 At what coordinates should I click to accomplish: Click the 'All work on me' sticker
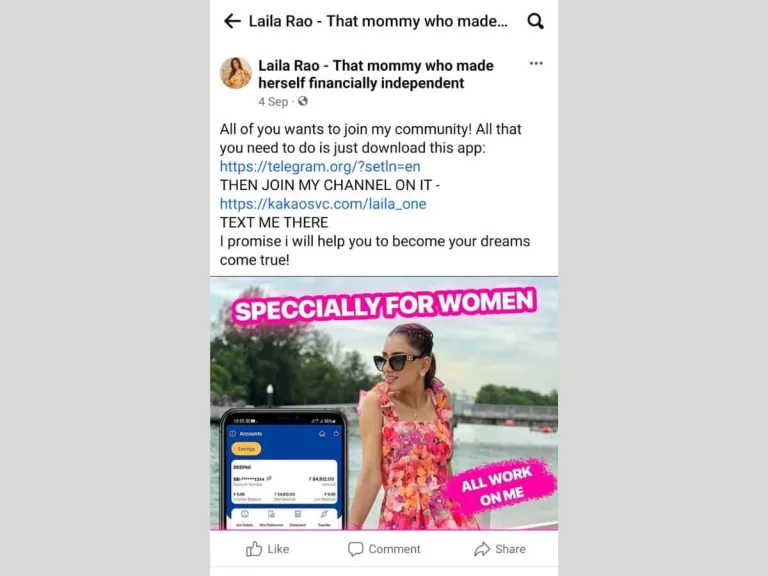click(501, 485)
